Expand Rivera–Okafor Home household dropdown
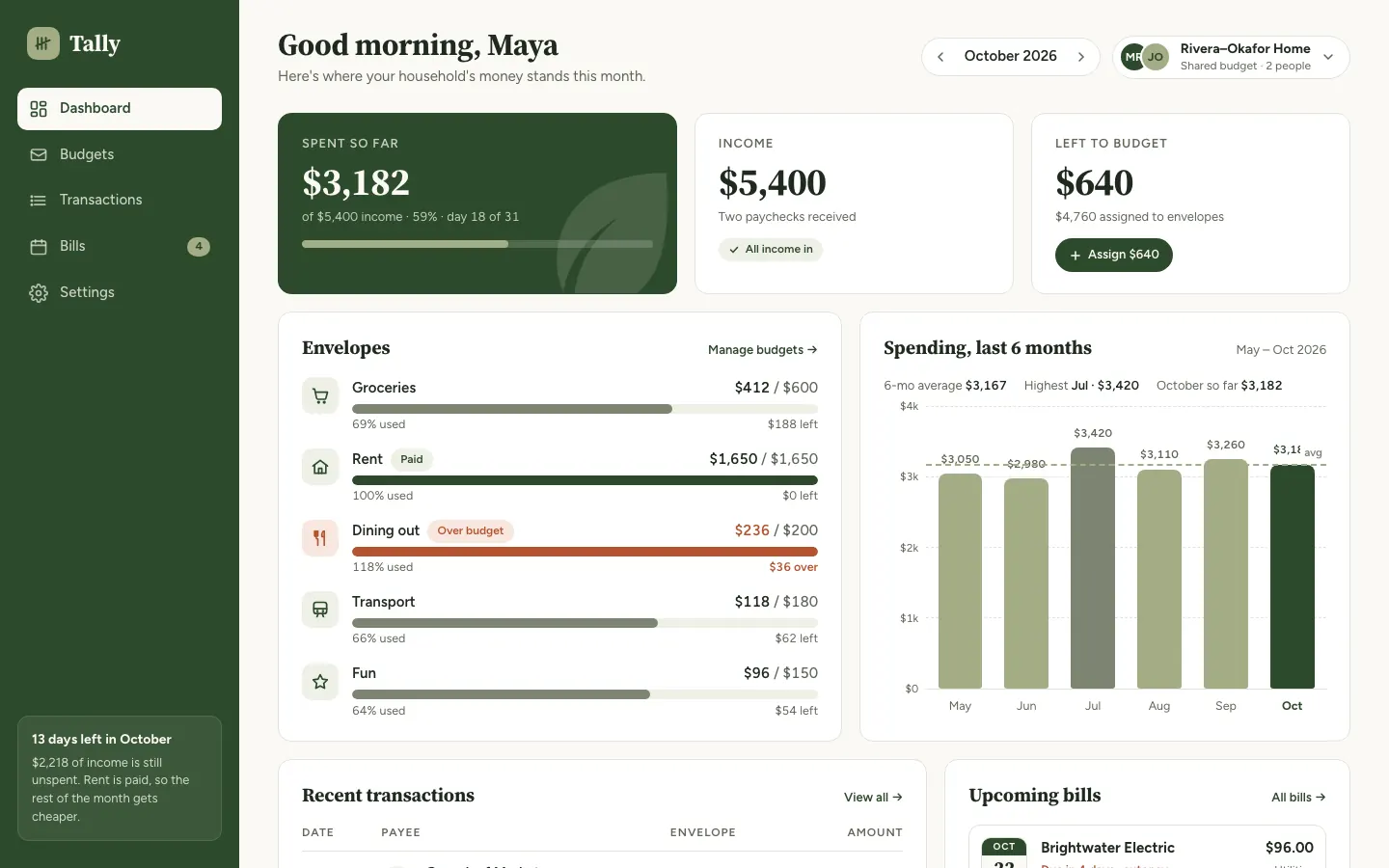1389x868 pixels. pyautogui.click(x=1231, y=57)
